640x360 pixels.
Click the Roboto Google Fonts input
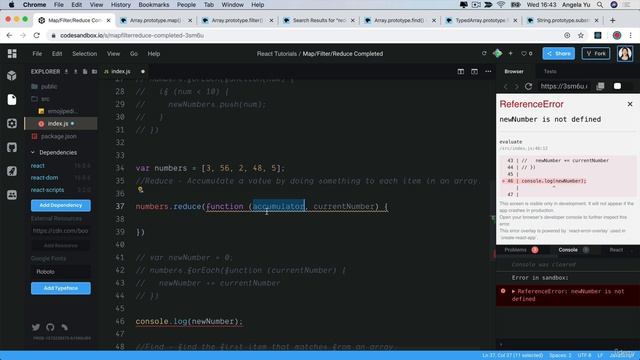pyautogui.click(x=61, y=271)
